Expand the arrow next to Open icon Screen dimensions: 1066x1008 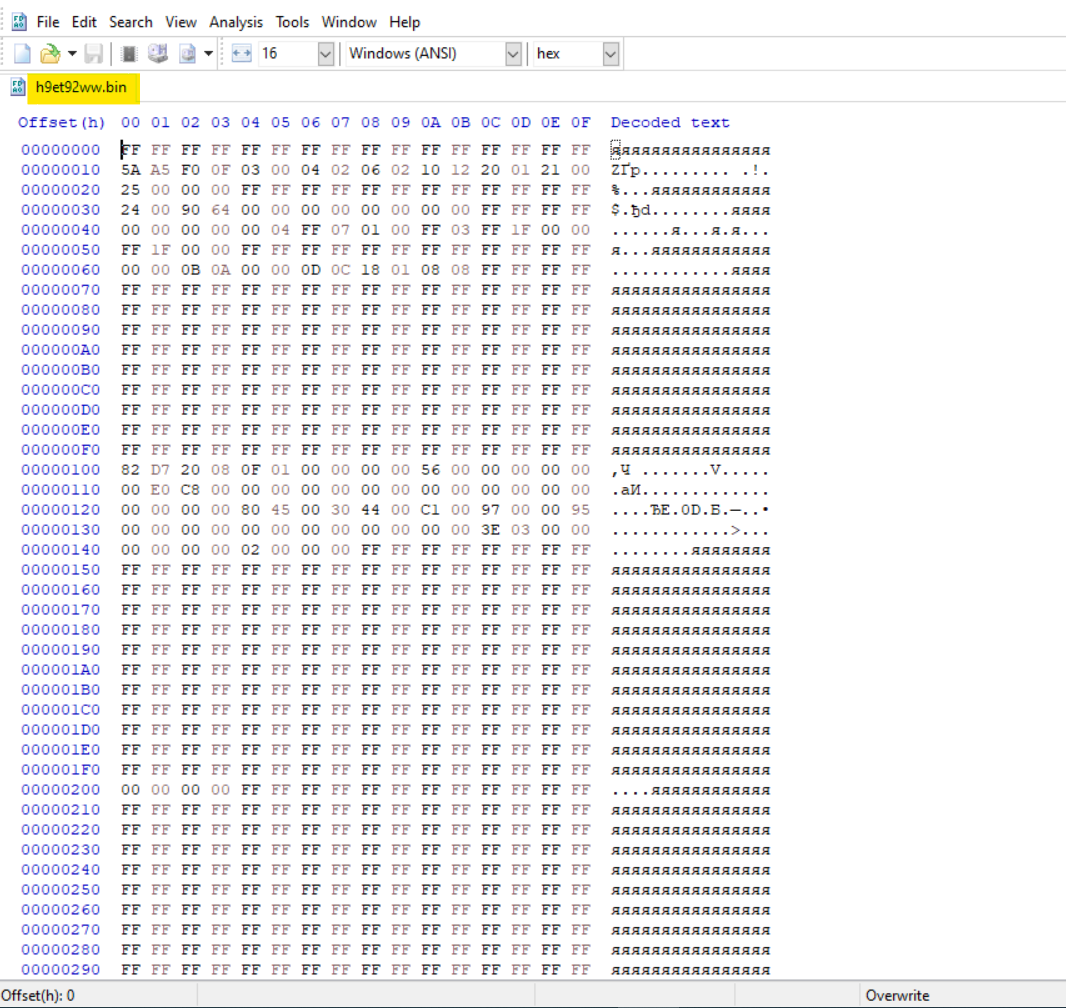tap(72, 54)
